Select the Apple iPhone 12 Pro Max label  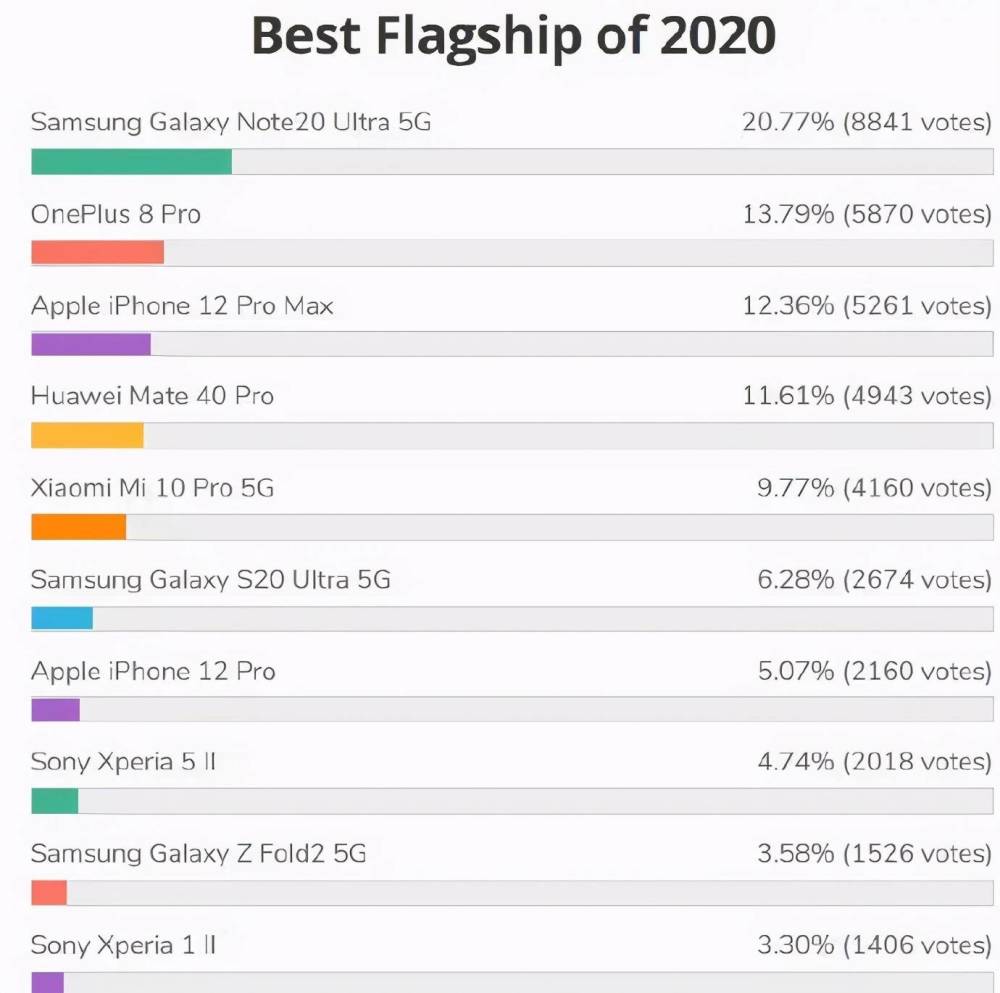(182, 306)
